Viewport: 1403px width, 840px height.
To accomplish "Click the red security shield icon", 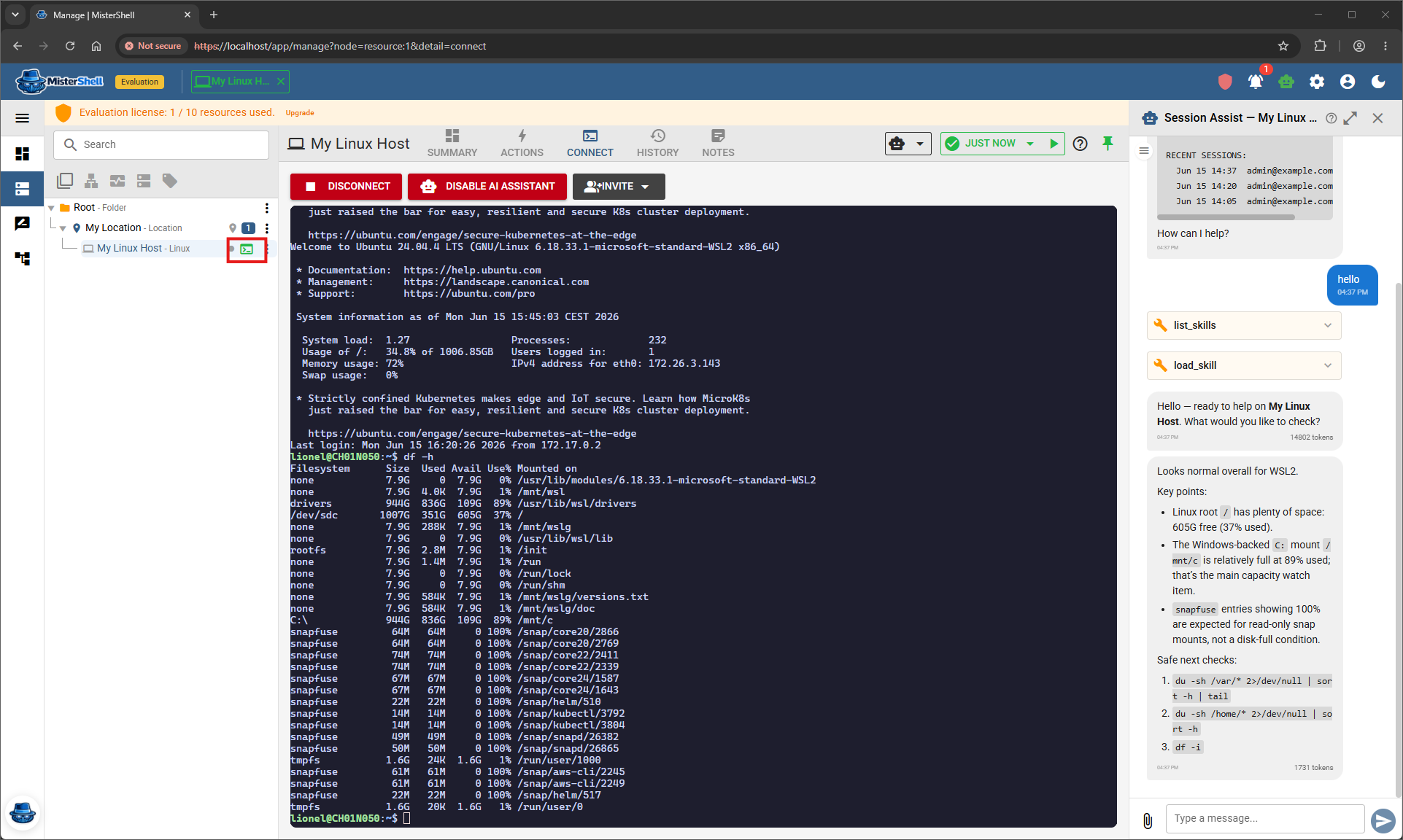I will 1225,82.
